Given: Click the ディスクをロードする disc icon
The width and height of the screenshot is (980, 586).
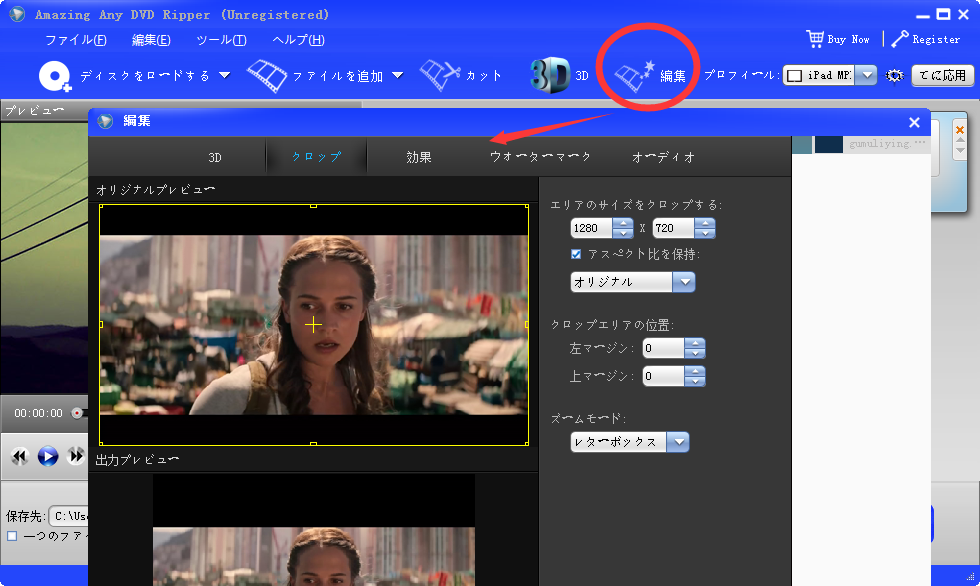Looking at the screenshot, I should pos(55,76).
